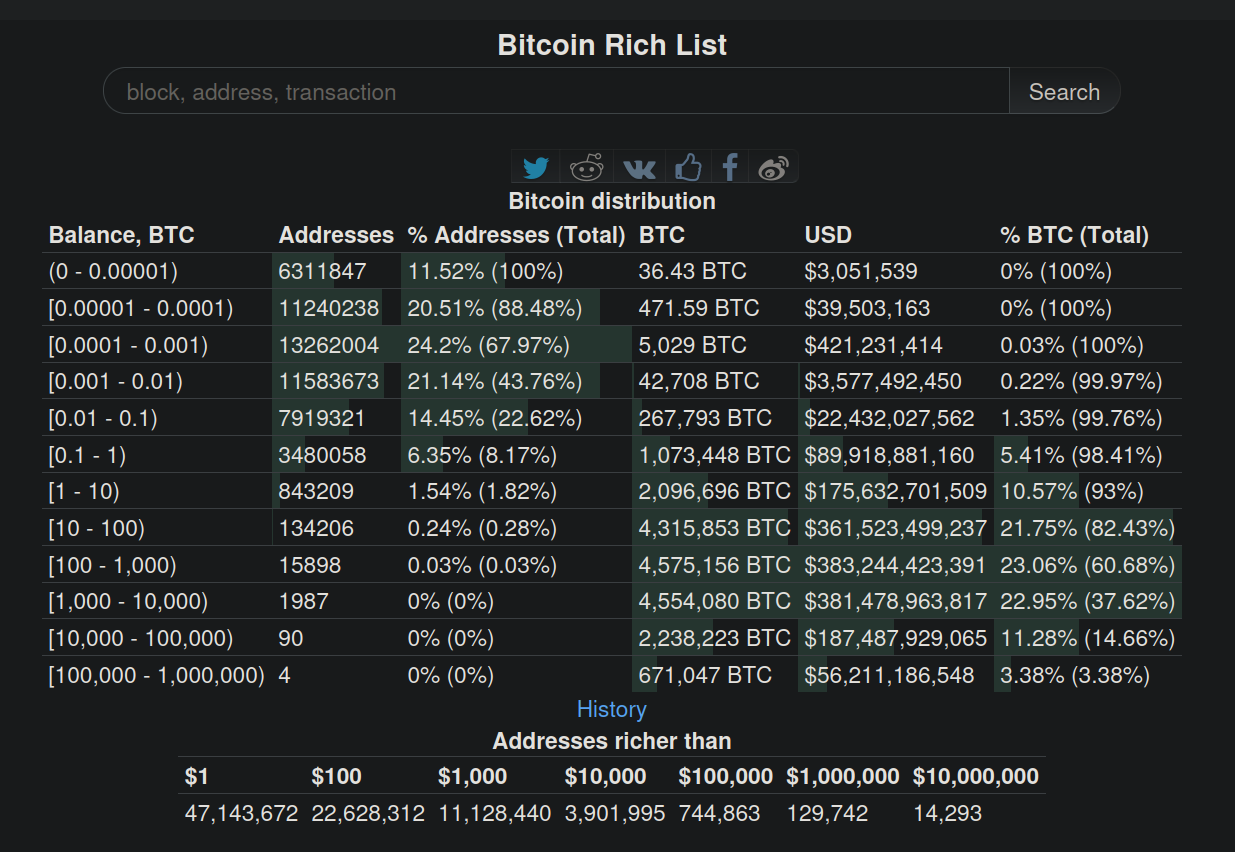Focus the block, address, transaction search field

coord(556,91)
